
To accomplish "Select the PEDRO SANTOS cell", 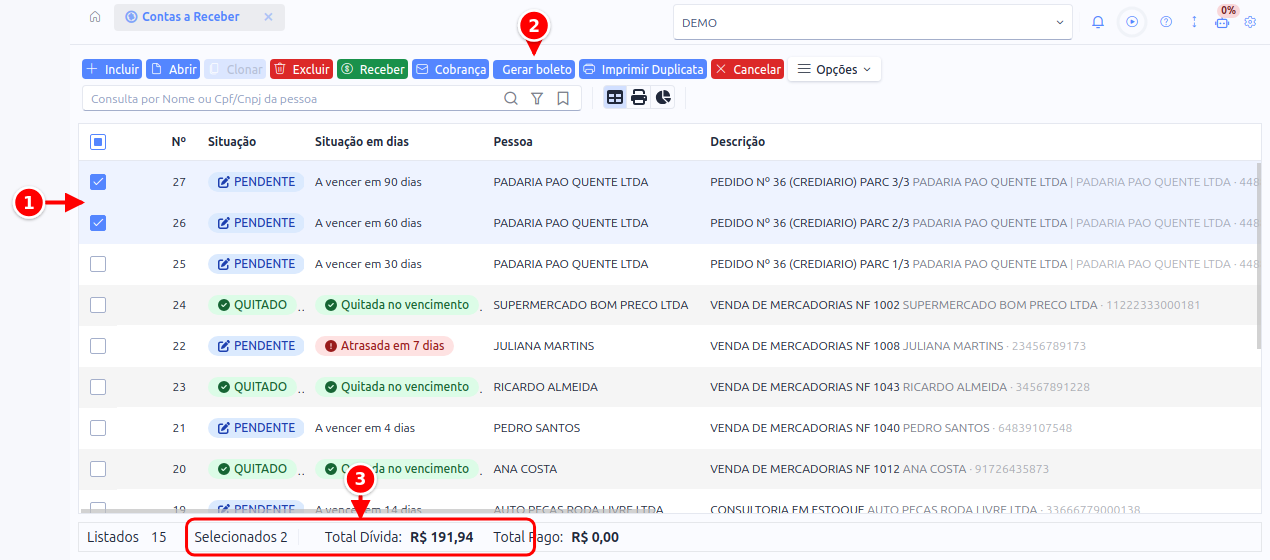I will (x=537, y=428).
